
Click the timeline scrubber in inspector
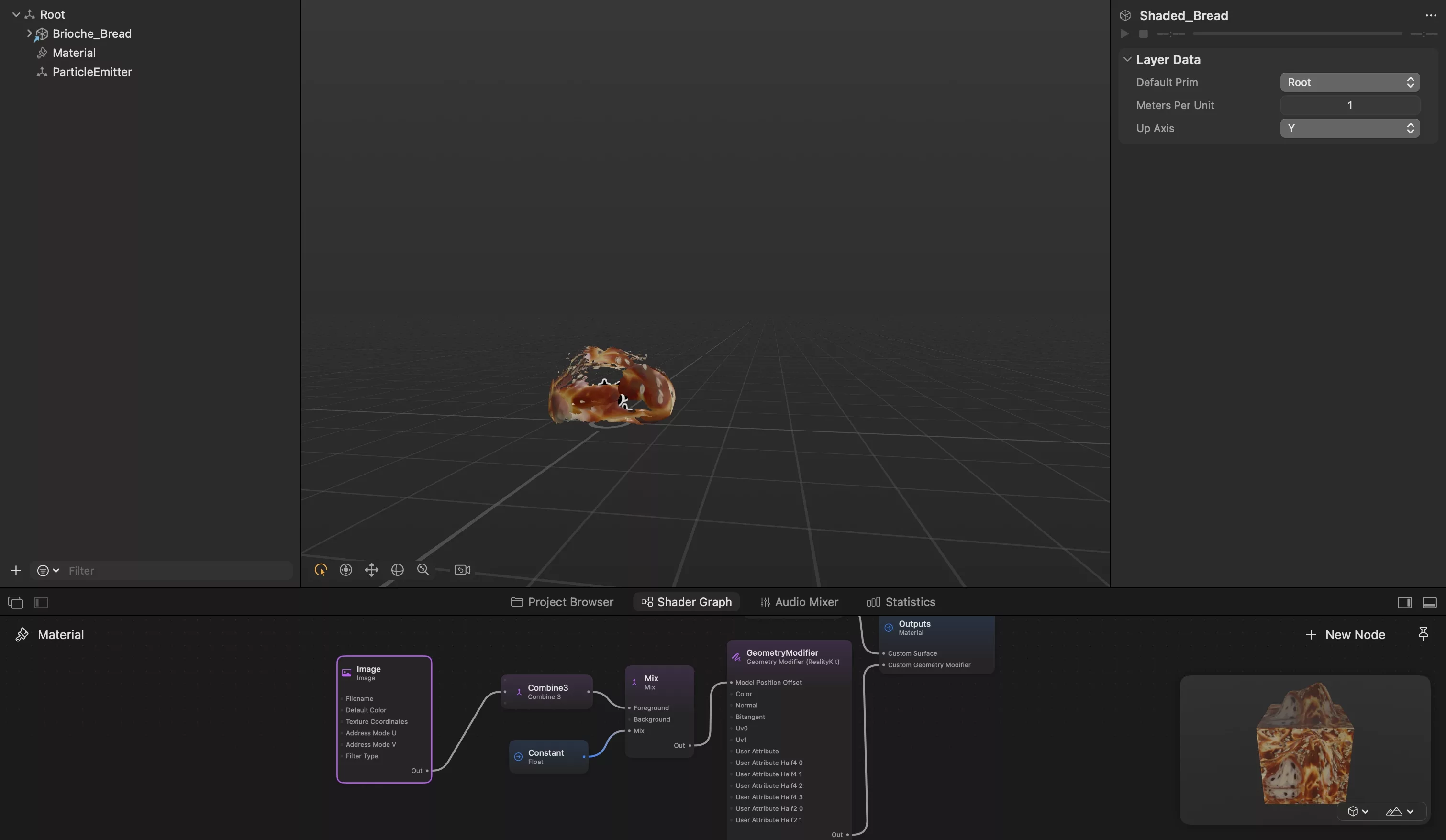click(x=1297, y=34)
